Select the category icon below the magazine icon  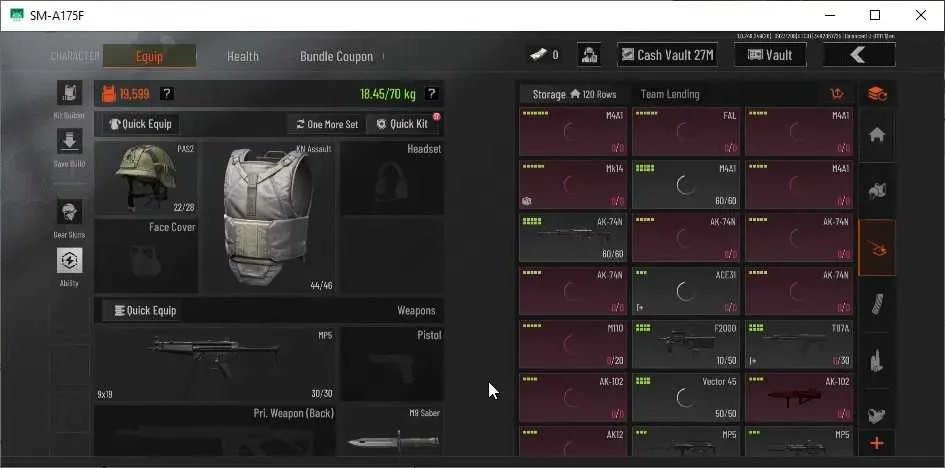[x=876, y=360]
